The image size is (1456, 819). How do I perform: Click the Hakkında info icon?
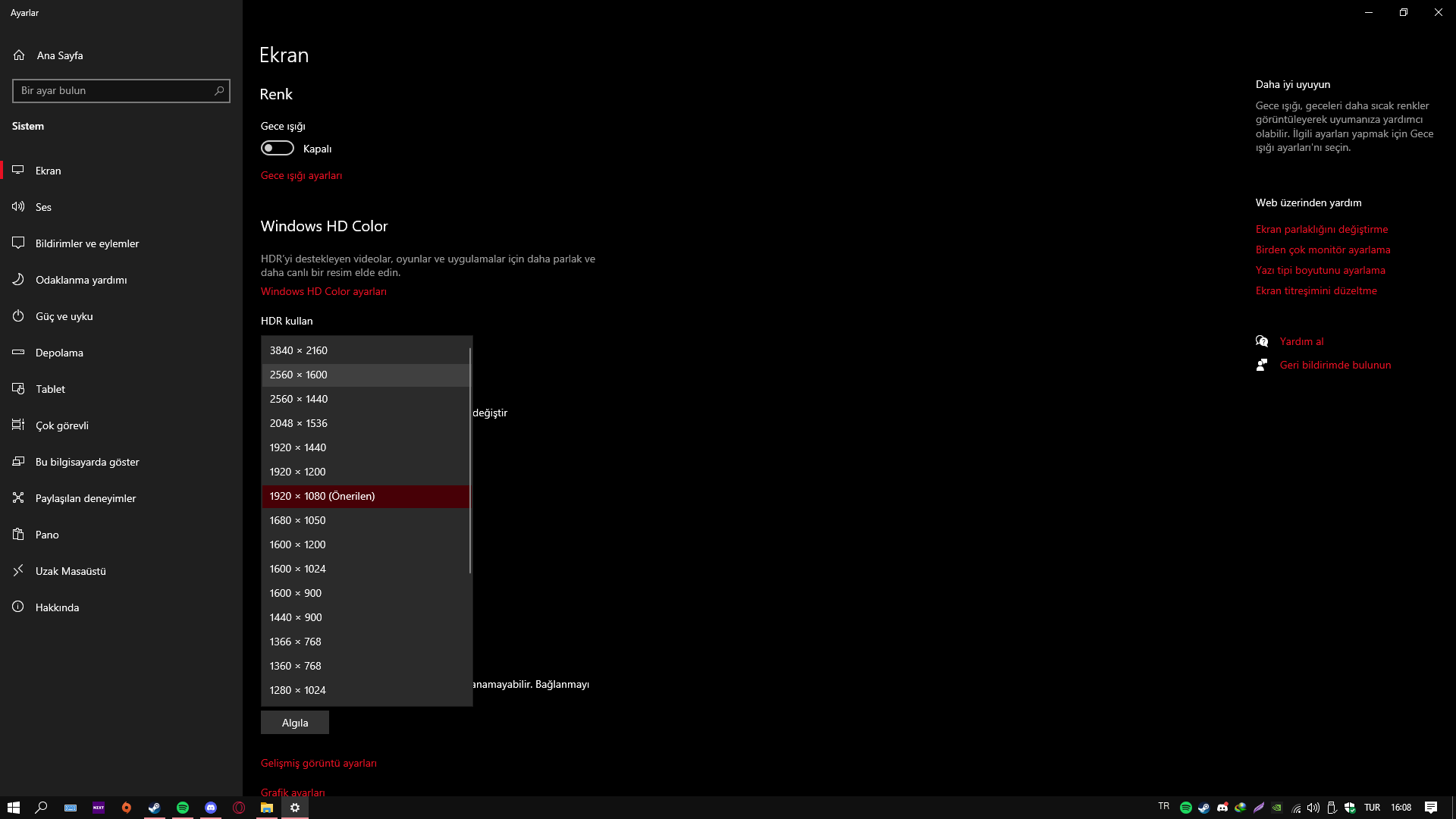[18, 607]
